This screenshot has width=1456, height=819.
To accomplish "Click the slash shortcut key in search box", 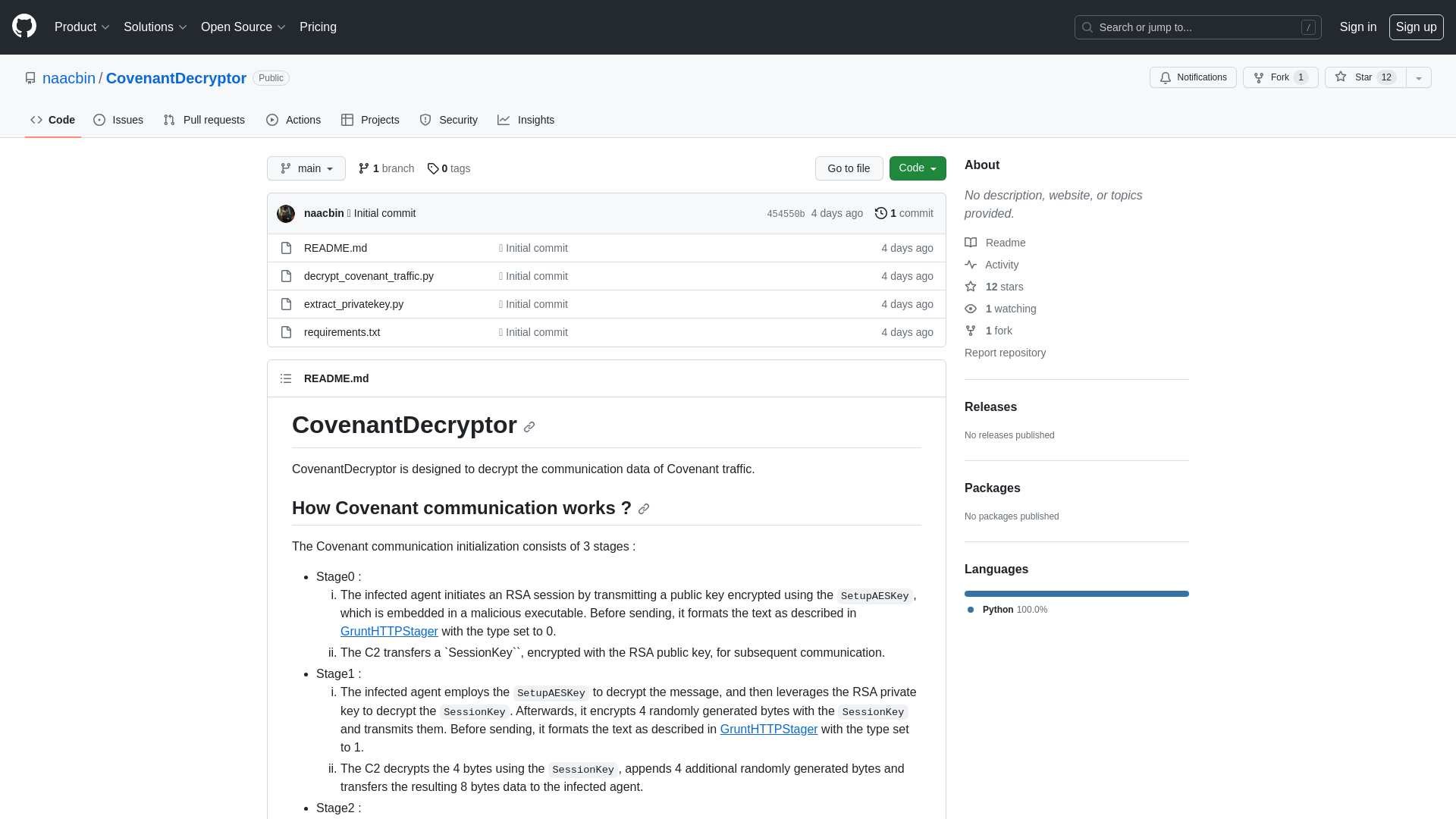I will coord(1308,27).
